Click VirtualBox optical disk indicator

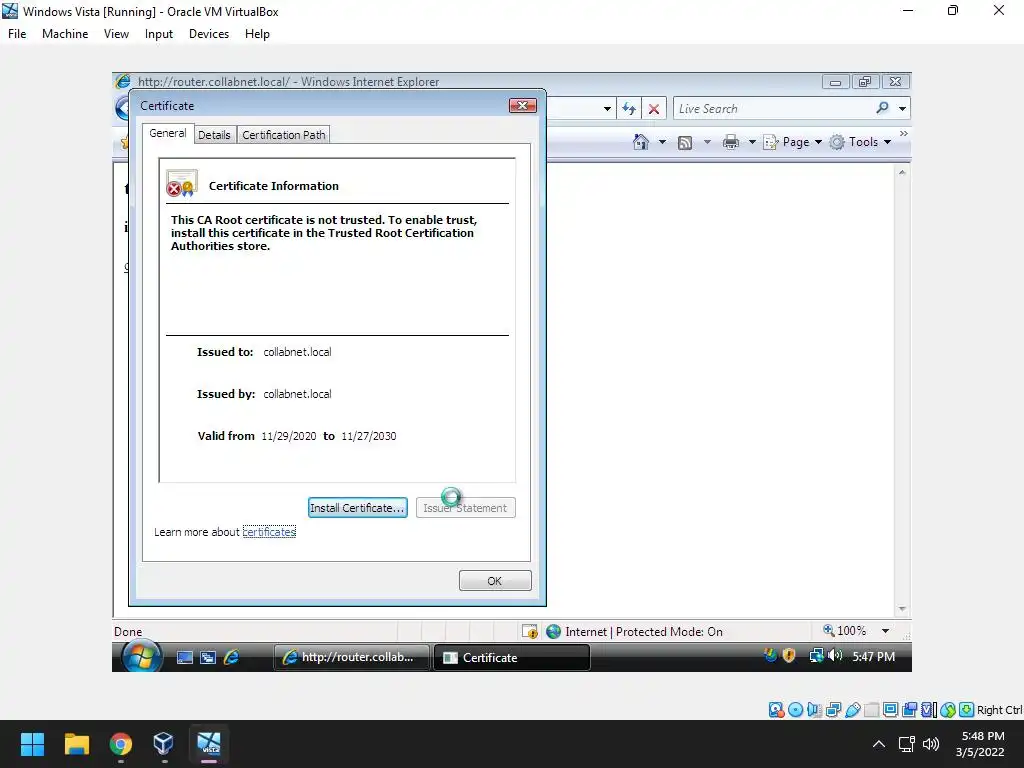click(795, 710)
